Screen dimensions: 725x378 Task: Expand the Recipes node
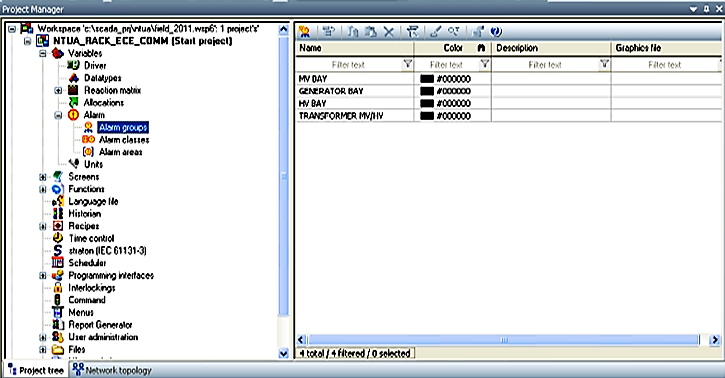[43, 226]
